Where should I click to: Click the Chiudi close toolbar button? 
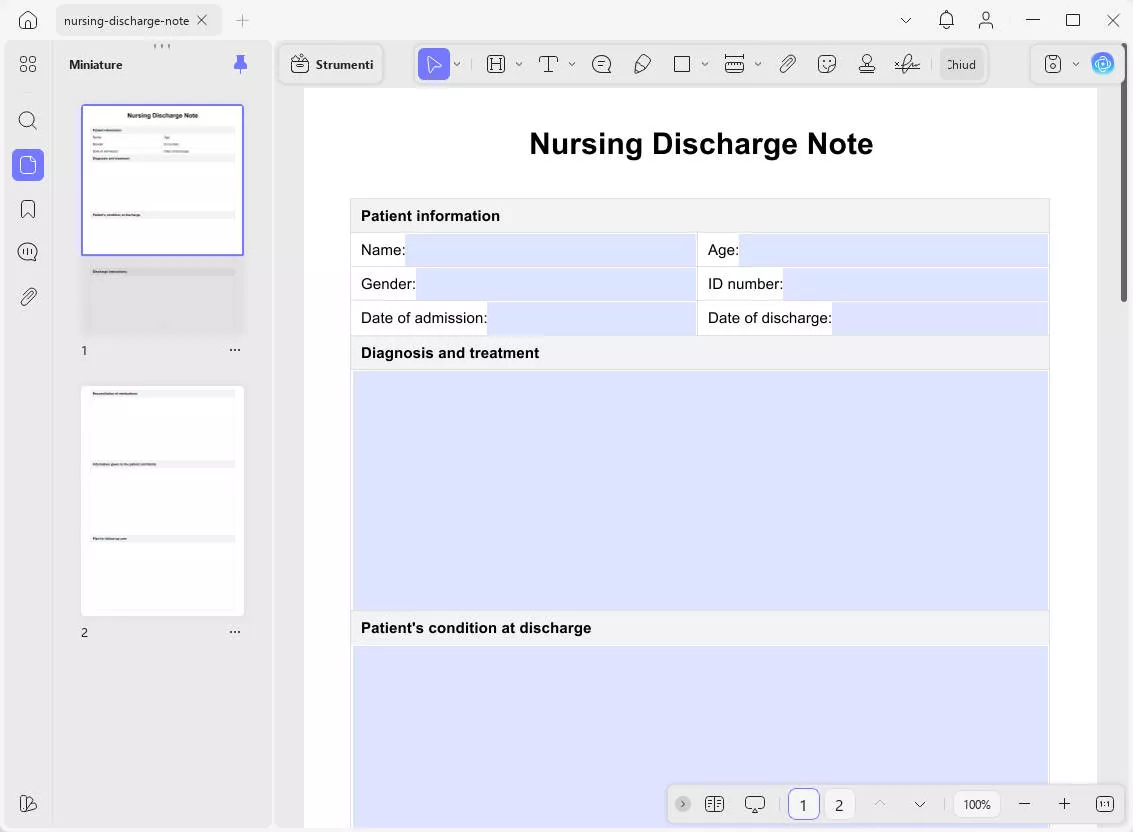tap(962, 64)
